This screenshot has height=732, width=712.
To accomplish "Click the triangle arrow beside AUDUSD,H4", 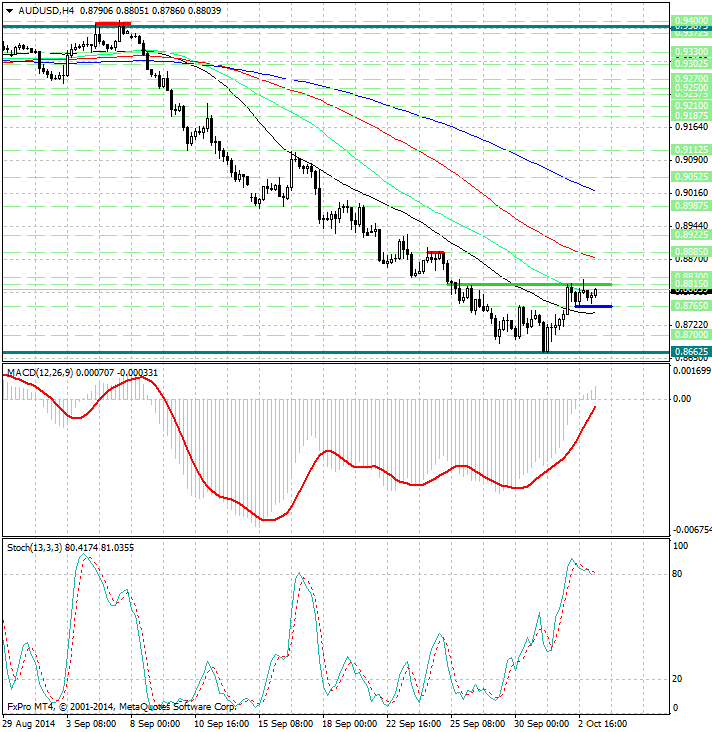I will click(x=8, y=10).
